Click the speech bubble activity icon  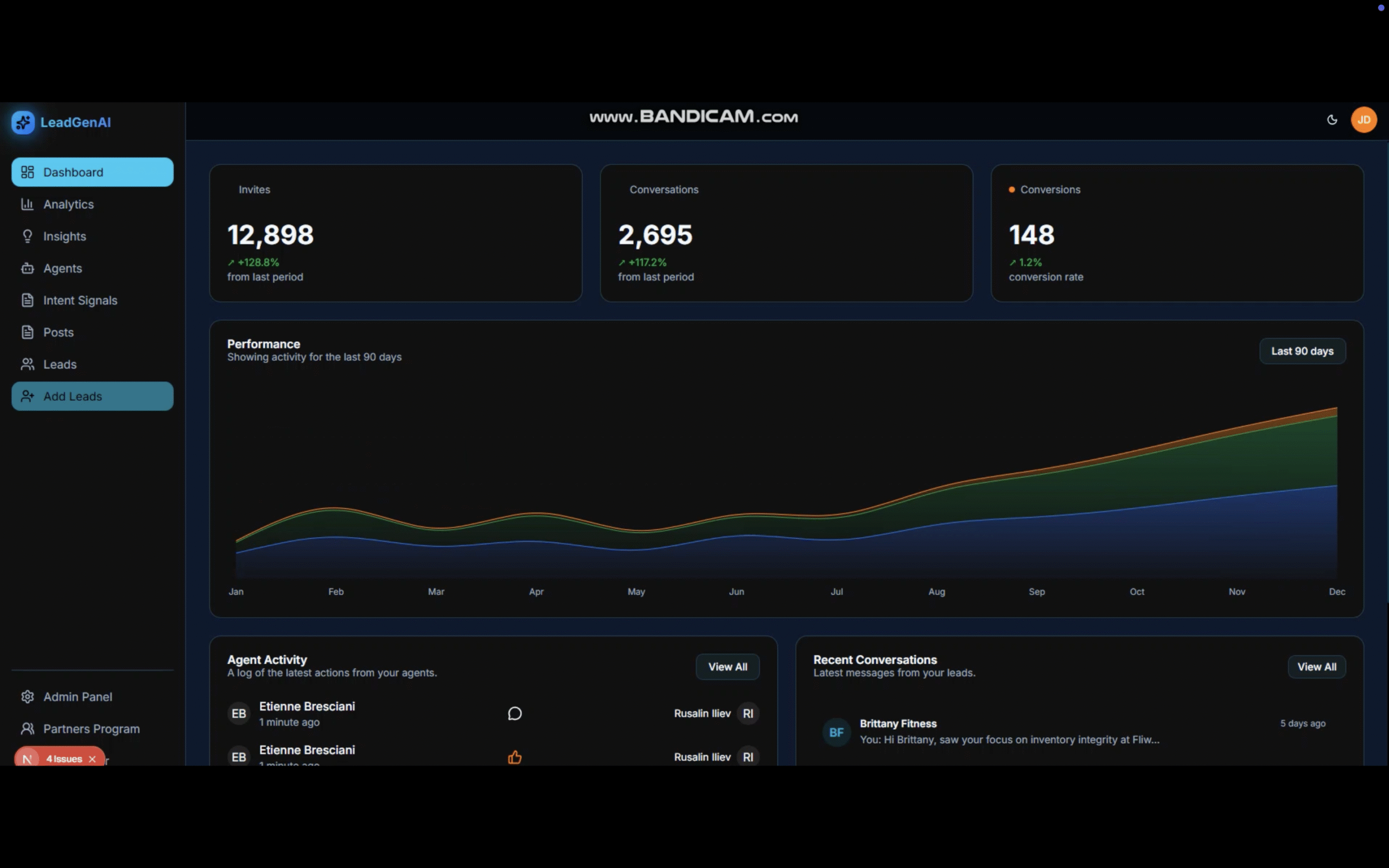tap(515, 713)
